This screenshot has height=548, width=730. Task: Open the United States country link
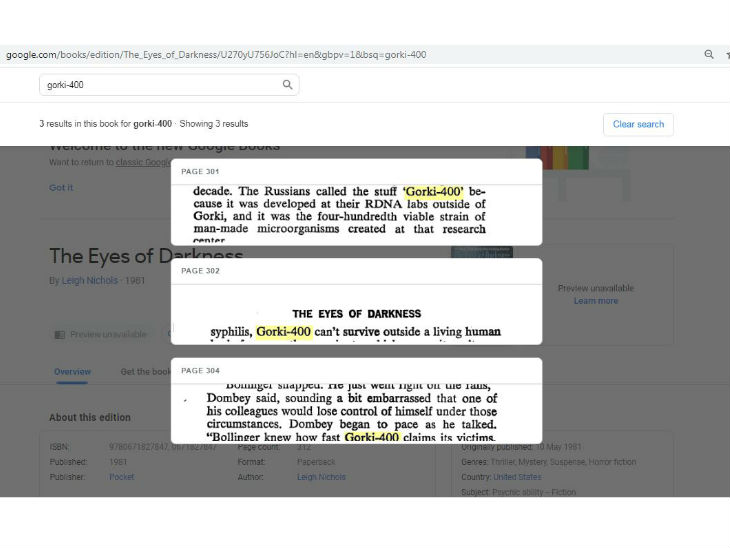click(x=517, y=477)
